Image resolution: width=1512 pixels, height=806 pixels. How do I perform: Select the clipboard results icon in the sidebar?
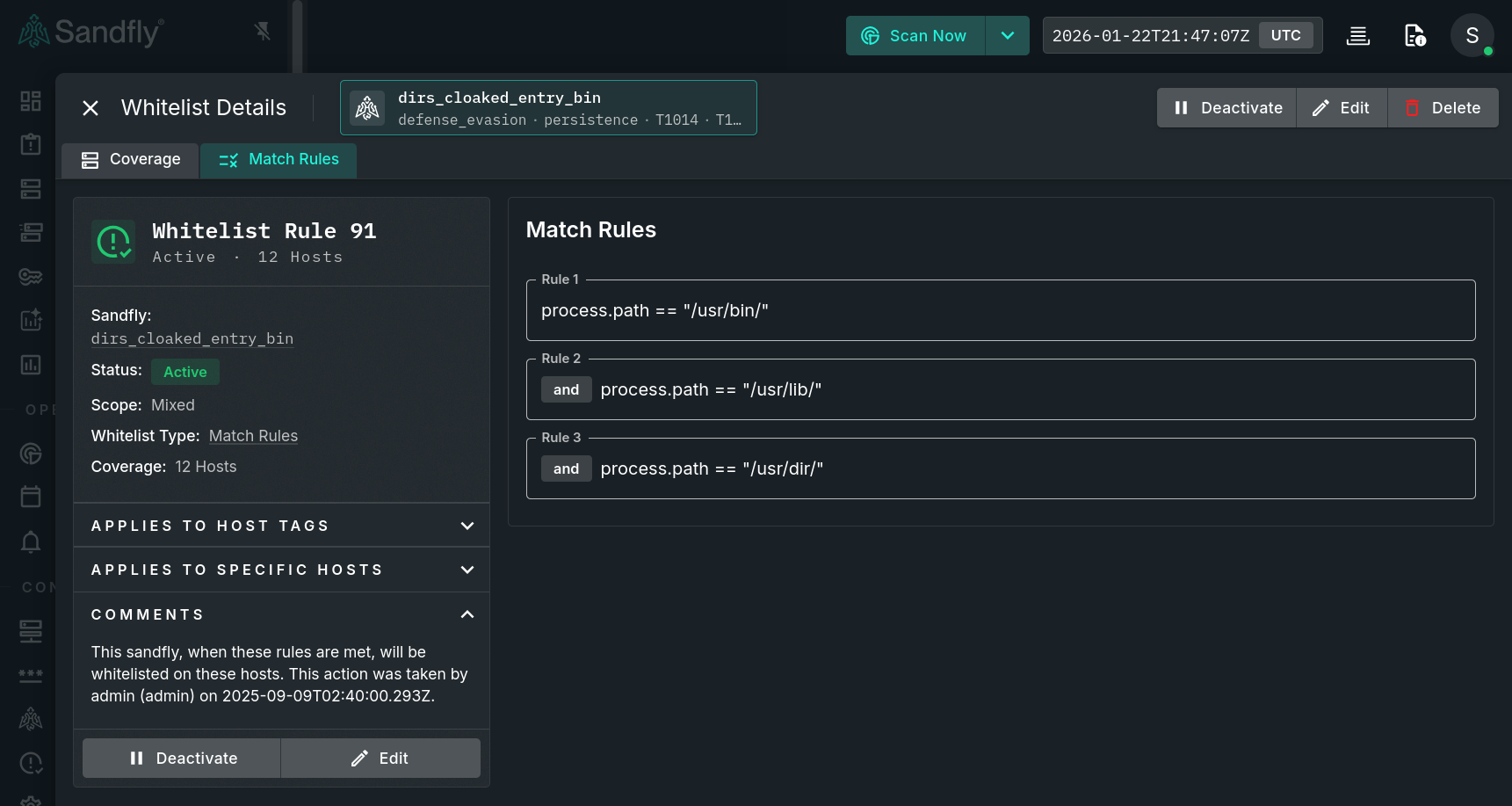point(30,143)
